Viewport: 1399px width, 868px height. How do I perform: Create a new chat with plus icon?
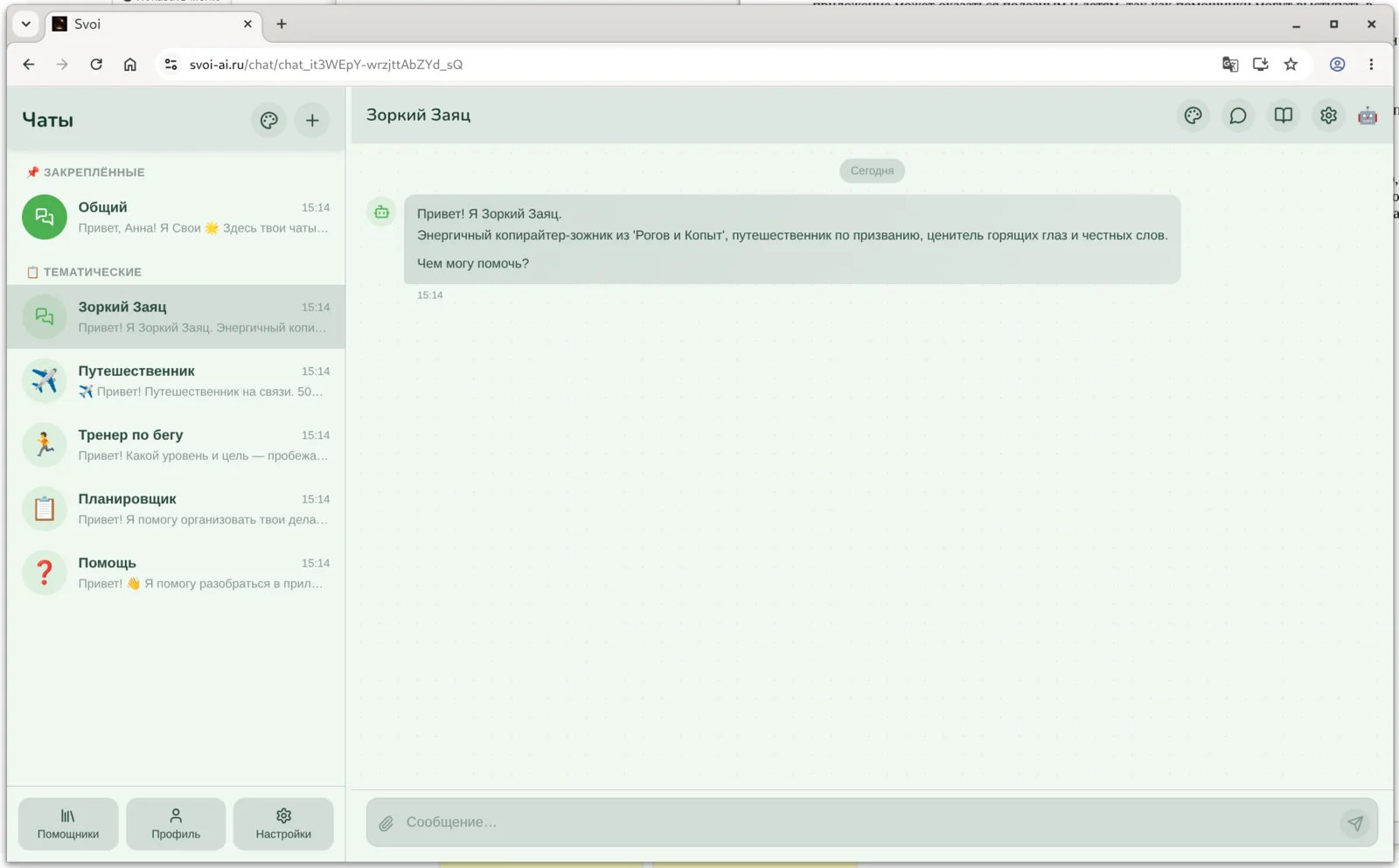(312, 121)
